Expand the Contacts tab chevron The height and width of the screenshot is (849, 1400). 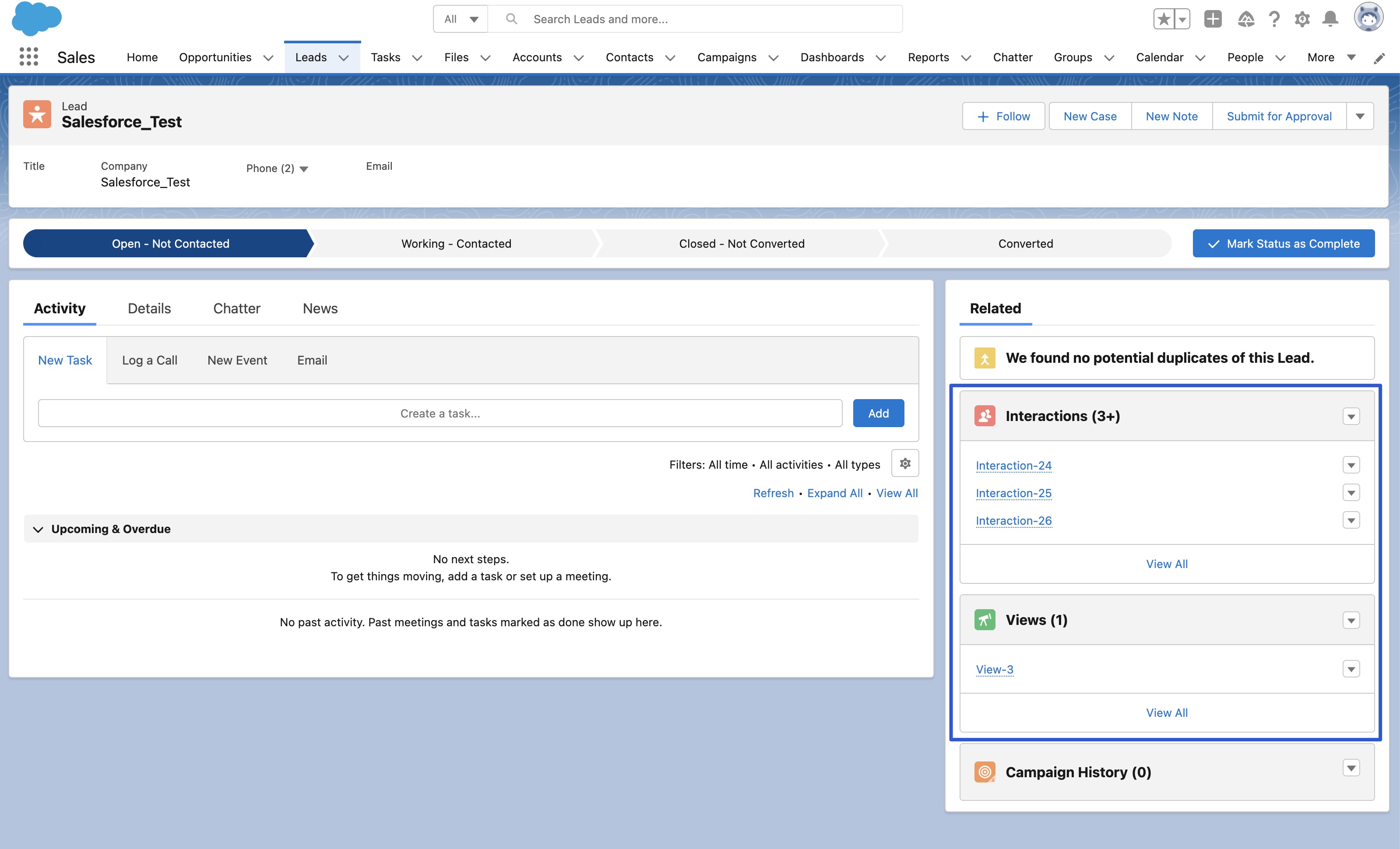coord(671,58)
